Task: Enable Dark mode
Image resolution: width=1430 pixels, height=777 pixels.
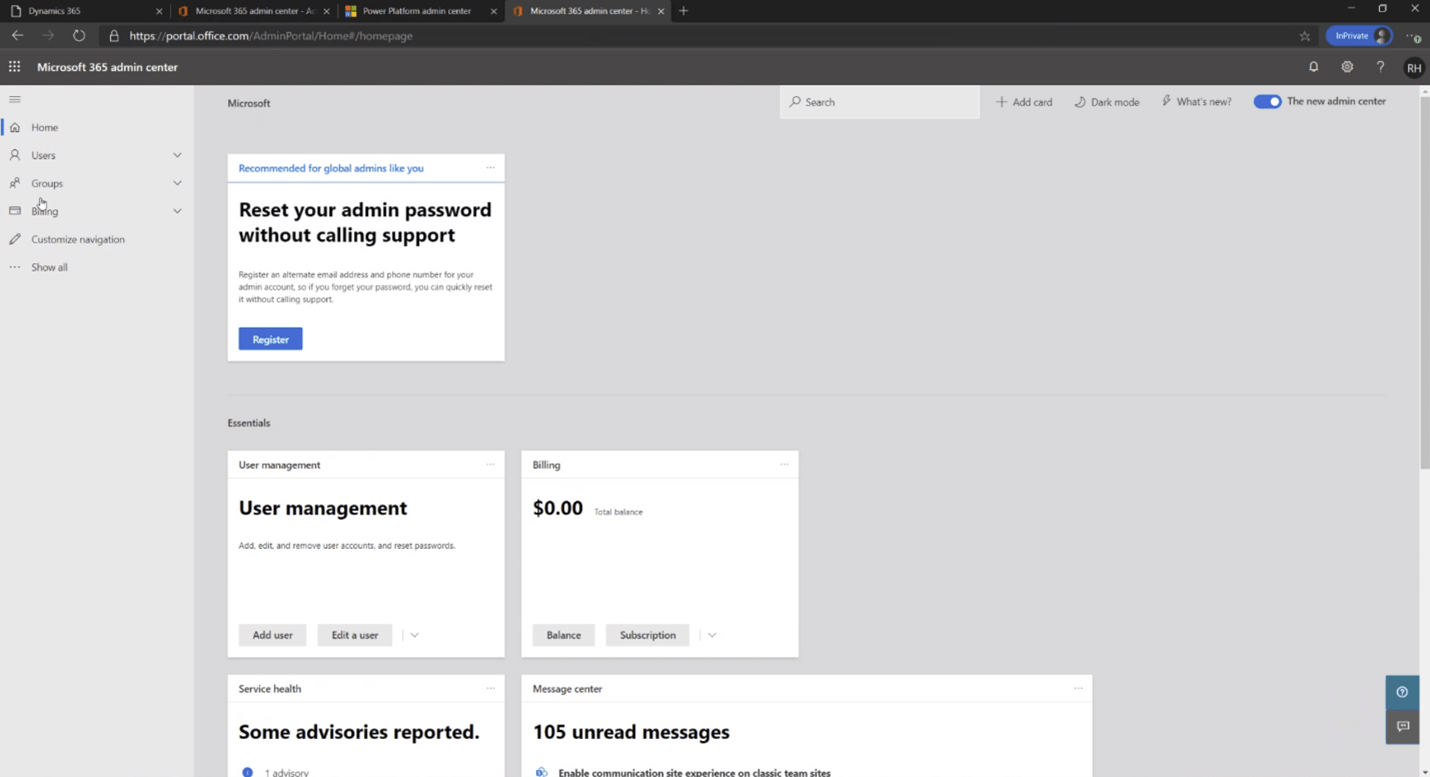Action: point(1106,102)
